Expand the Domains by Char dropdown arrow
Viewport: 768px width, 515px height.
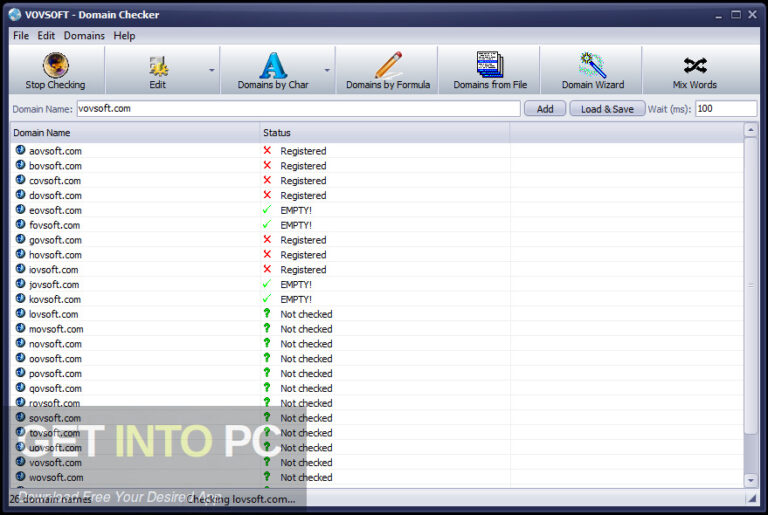tap(327, 70)
